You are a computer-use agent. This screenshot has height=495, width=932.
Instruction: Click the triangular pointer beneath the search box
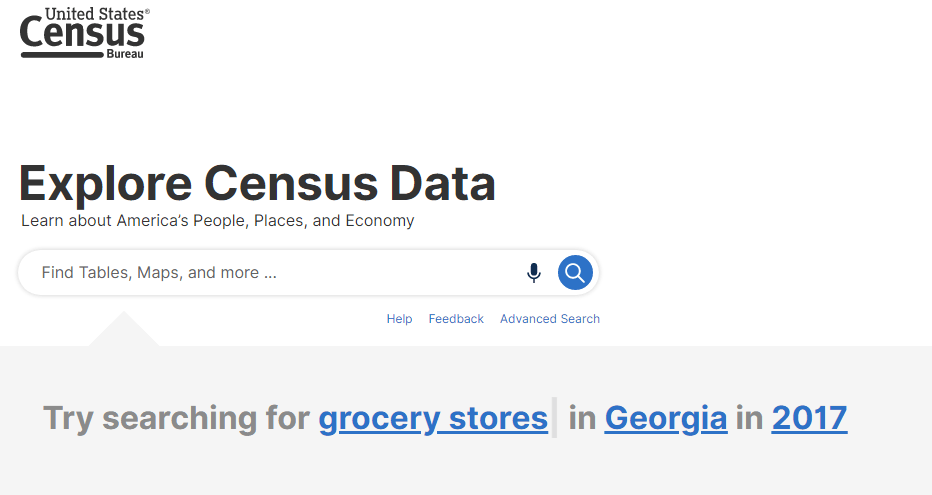124,331
